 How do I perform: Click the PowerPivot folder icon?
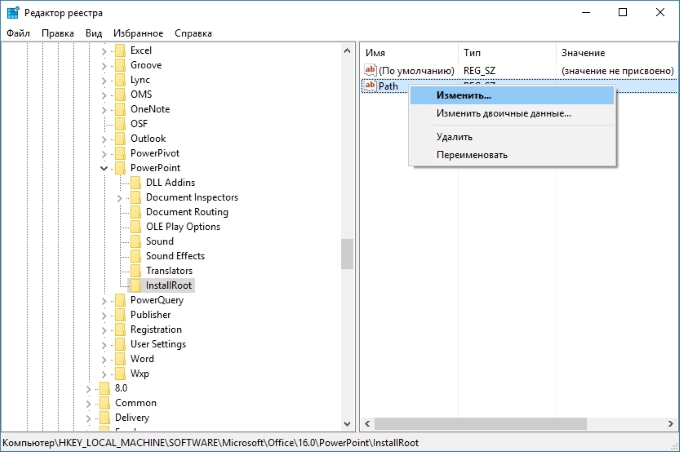point(120,154)
